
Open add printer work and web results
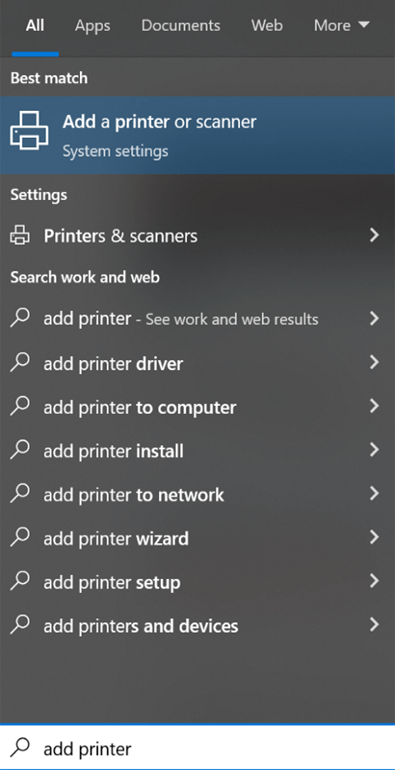tap(198, 319)
